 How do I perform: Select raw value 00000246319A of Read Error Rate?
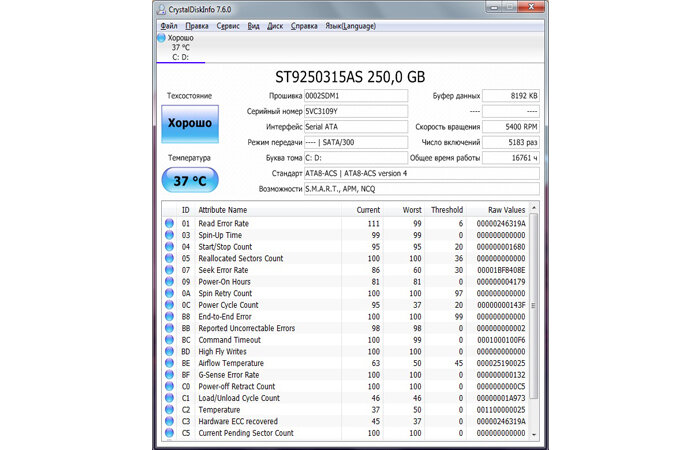click(501, 223)
